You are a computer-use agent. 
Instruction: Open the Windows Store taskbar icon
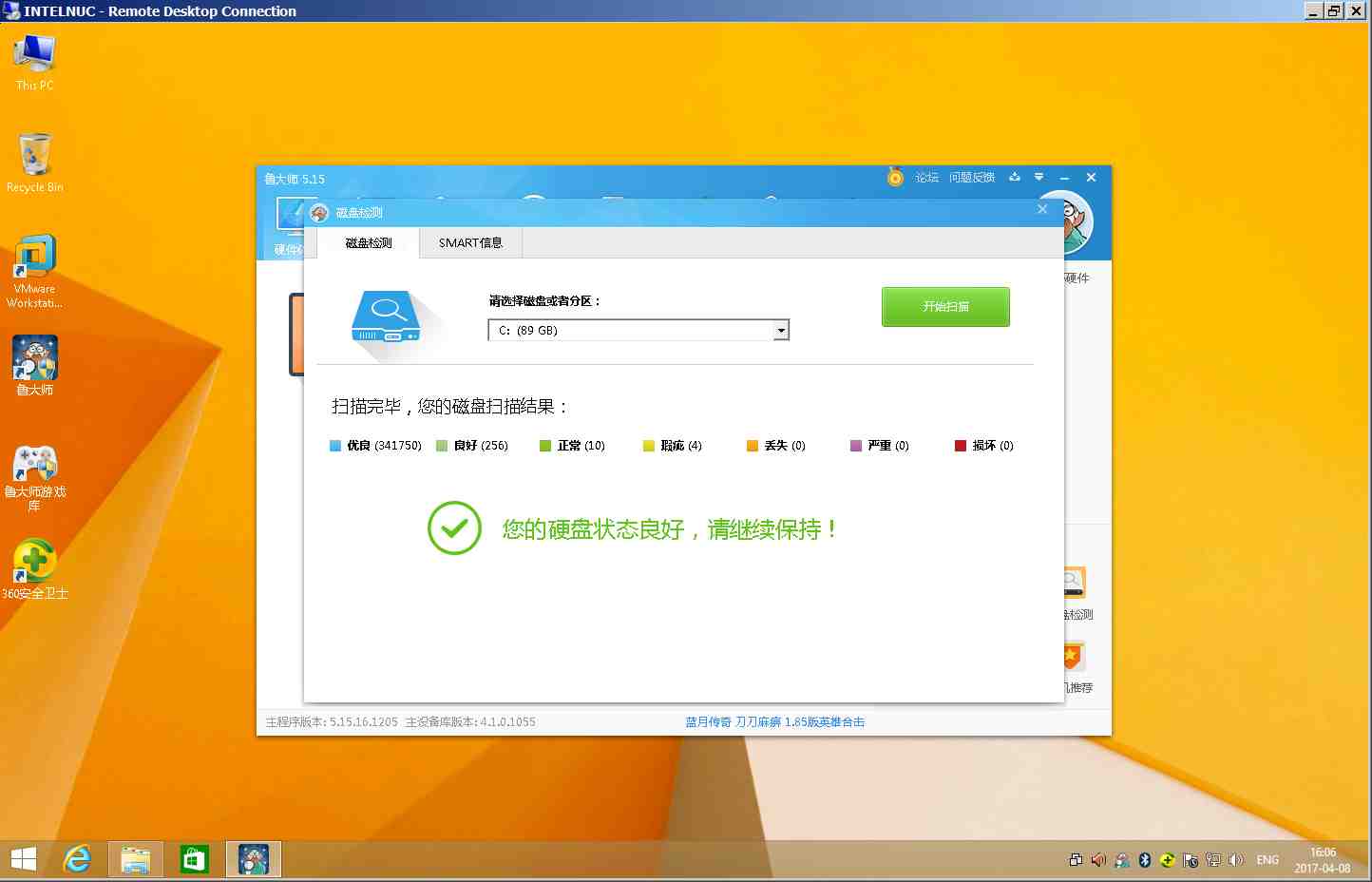click(195, 859)
